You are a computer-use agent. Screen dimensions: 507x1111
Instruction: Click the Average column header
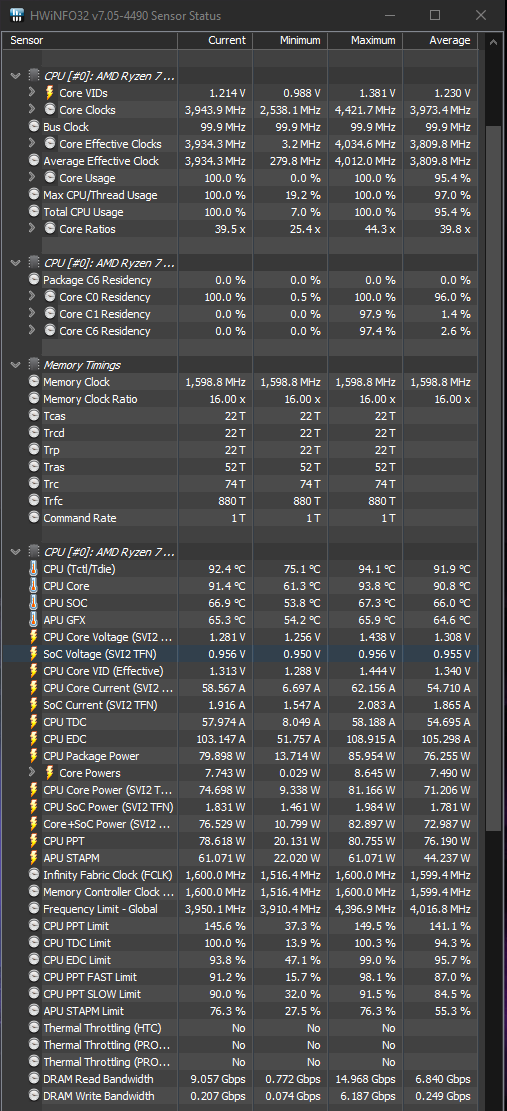[x=440, y=40]
